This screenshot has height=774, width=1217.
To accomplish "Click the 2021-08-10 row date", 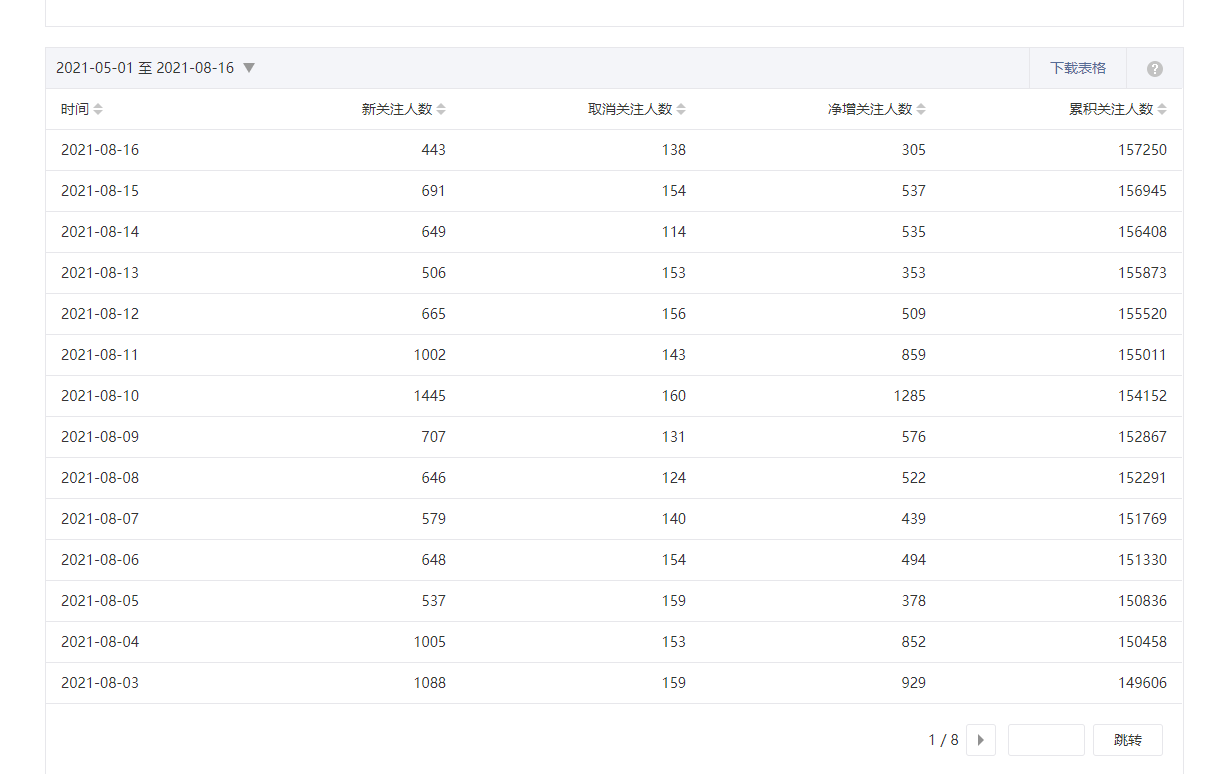I will point(100,396).
